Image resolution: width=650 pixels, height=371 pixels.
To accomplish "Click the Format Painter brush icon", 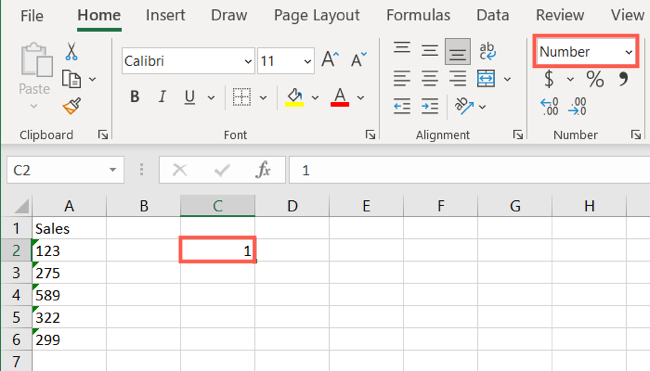I will pyautogui.click(x=72, y=106).
